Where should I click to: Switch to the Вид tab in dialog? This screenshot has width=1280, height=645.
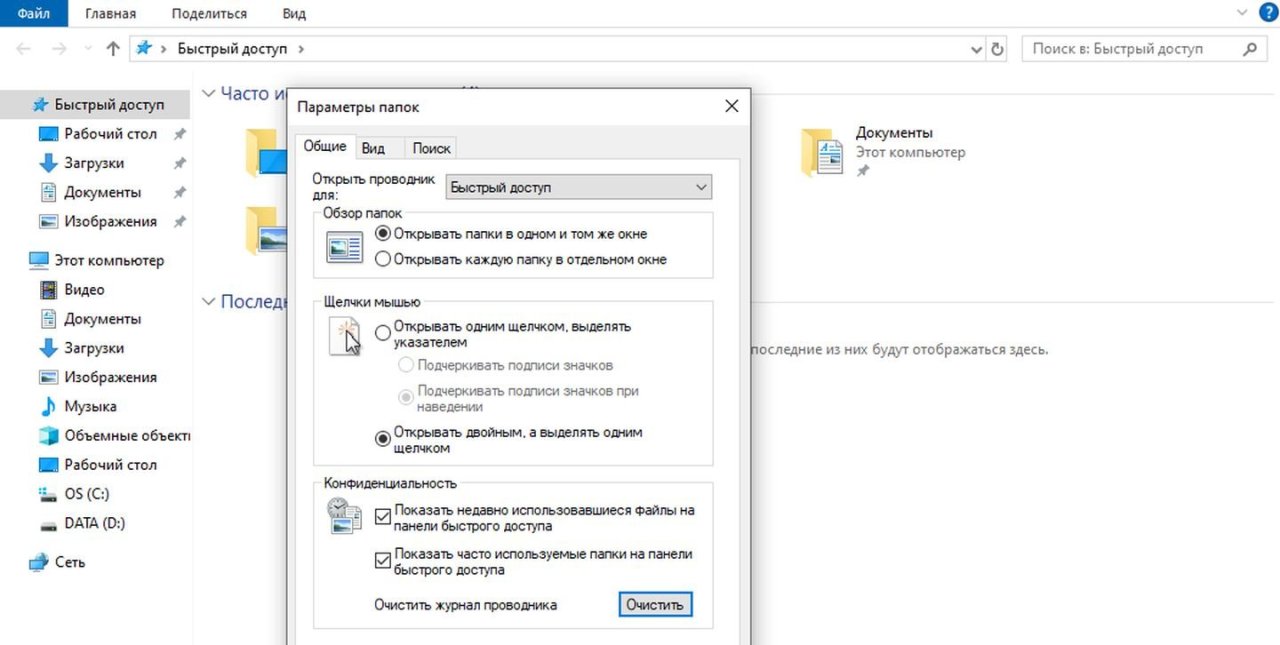point(375,146)
